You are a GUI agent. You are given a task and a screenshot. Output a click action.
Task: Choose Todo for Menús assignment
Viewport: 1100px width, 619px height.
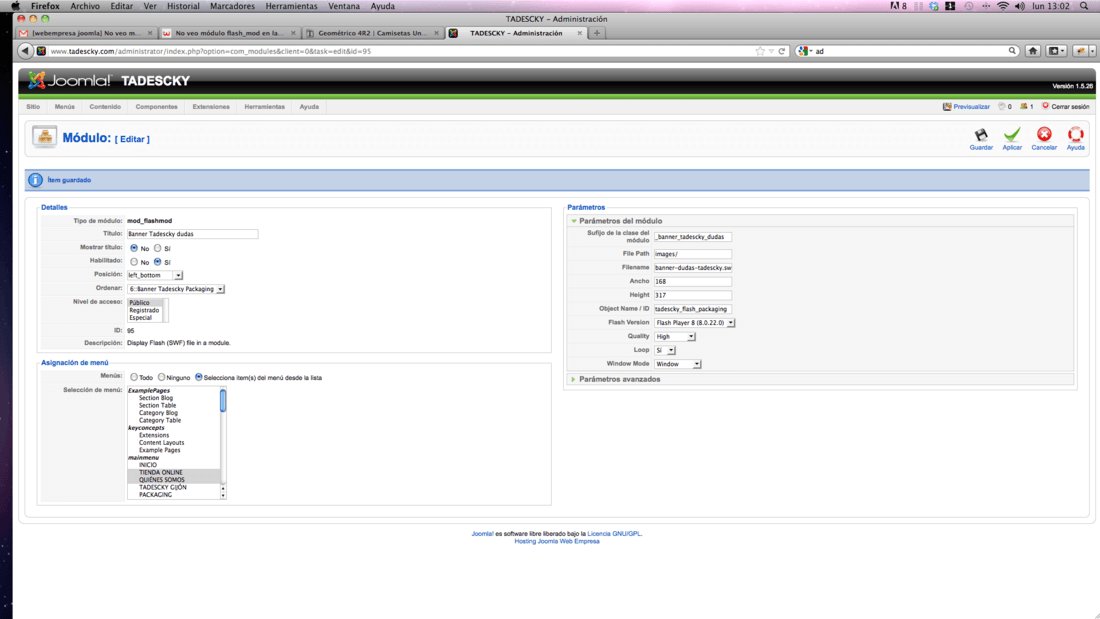[x=134, y=377]
